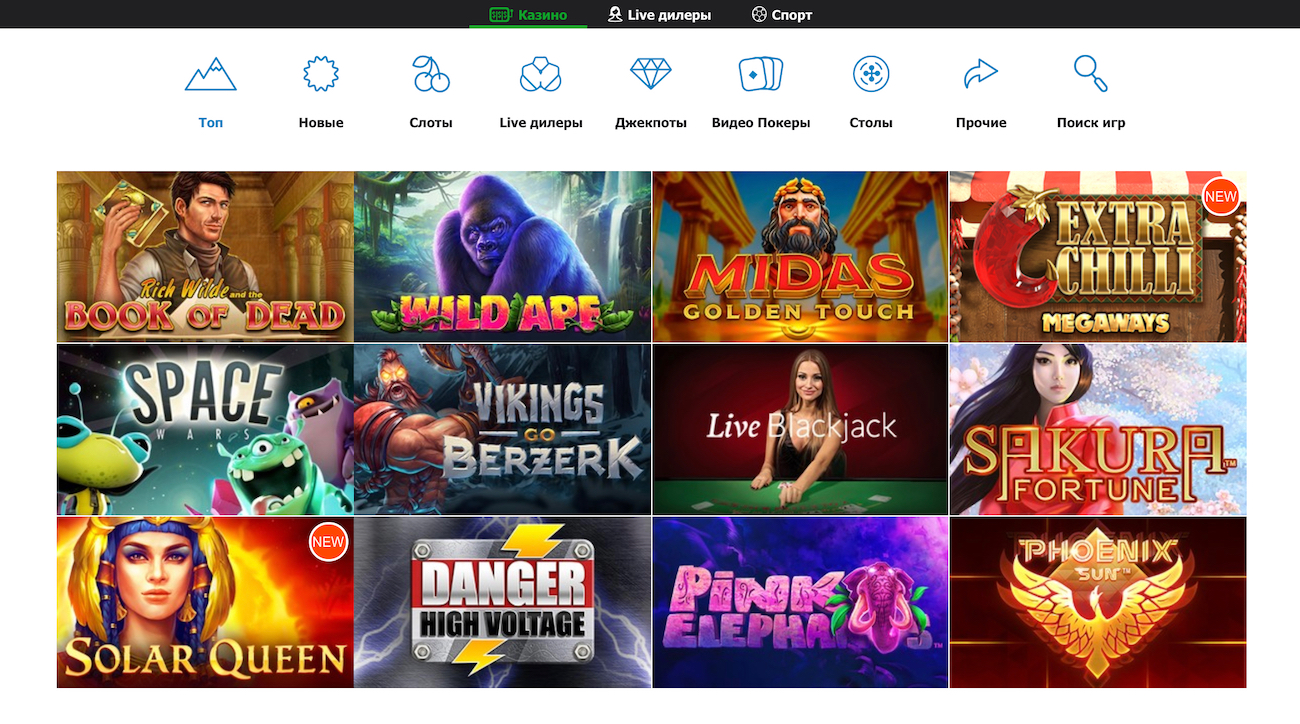Open Midas Golden Touch game tile
Image resolution: width=1300 pixels, height=724 pixels.
[800, 257]
